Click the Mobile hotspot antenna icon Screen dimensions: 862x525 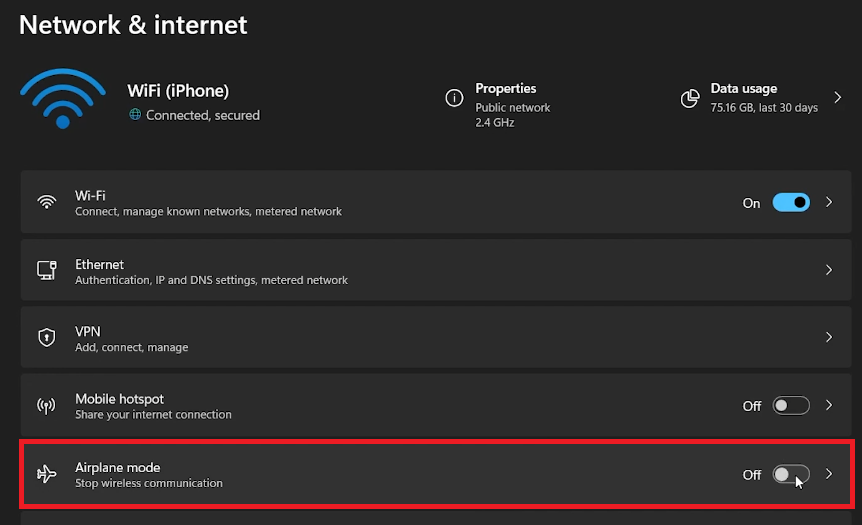[x=47, y=406]
